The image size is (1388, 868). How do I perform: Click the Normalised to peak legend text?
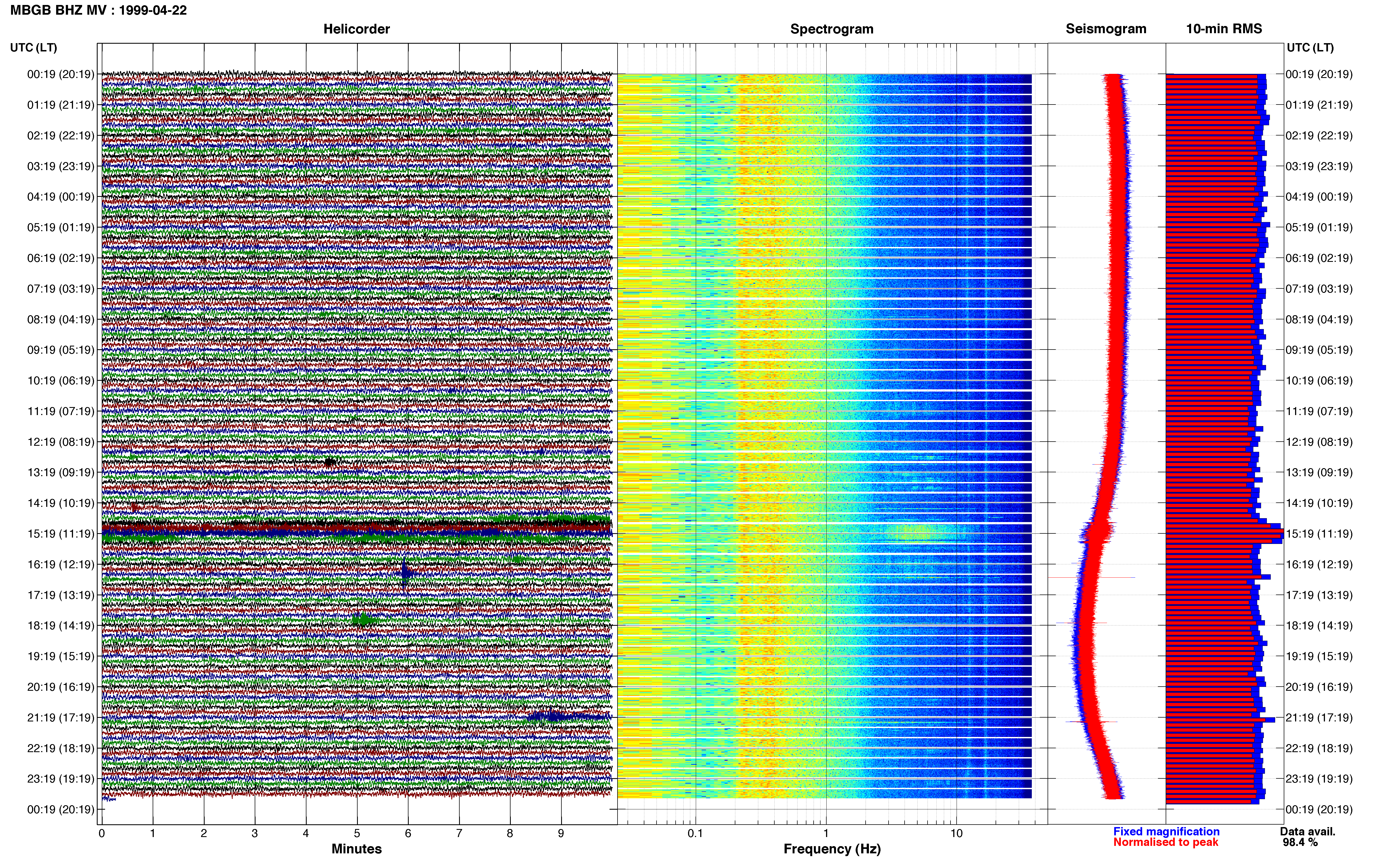[x=1165, y=842]
